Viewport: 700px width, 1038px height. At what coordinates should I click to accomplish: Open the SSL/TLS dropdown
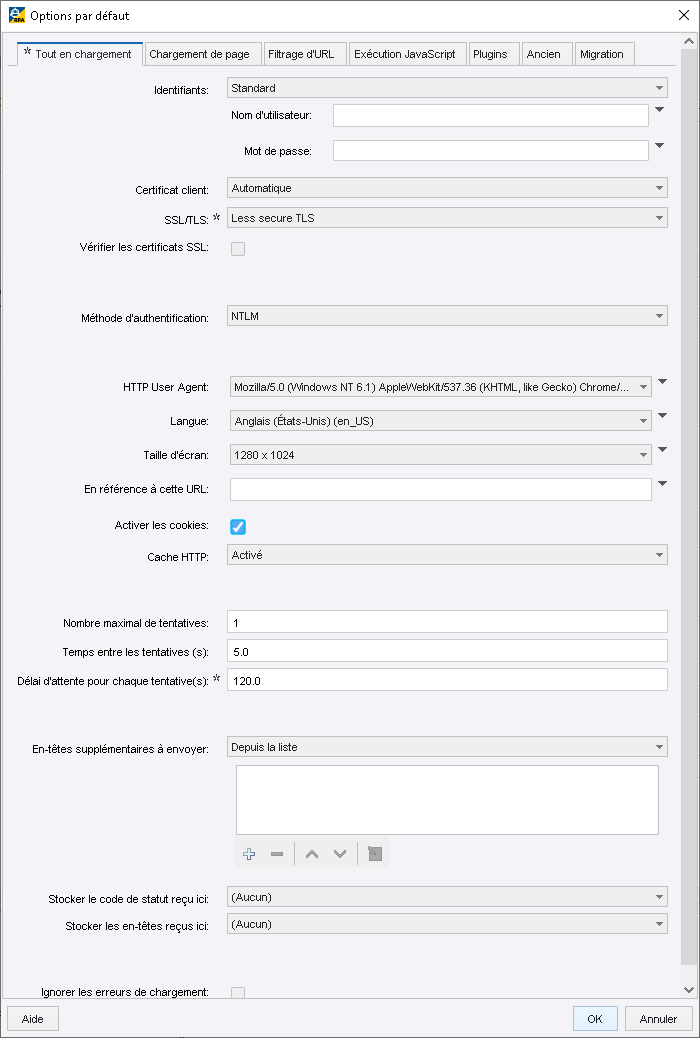click(x=448, y=217)
